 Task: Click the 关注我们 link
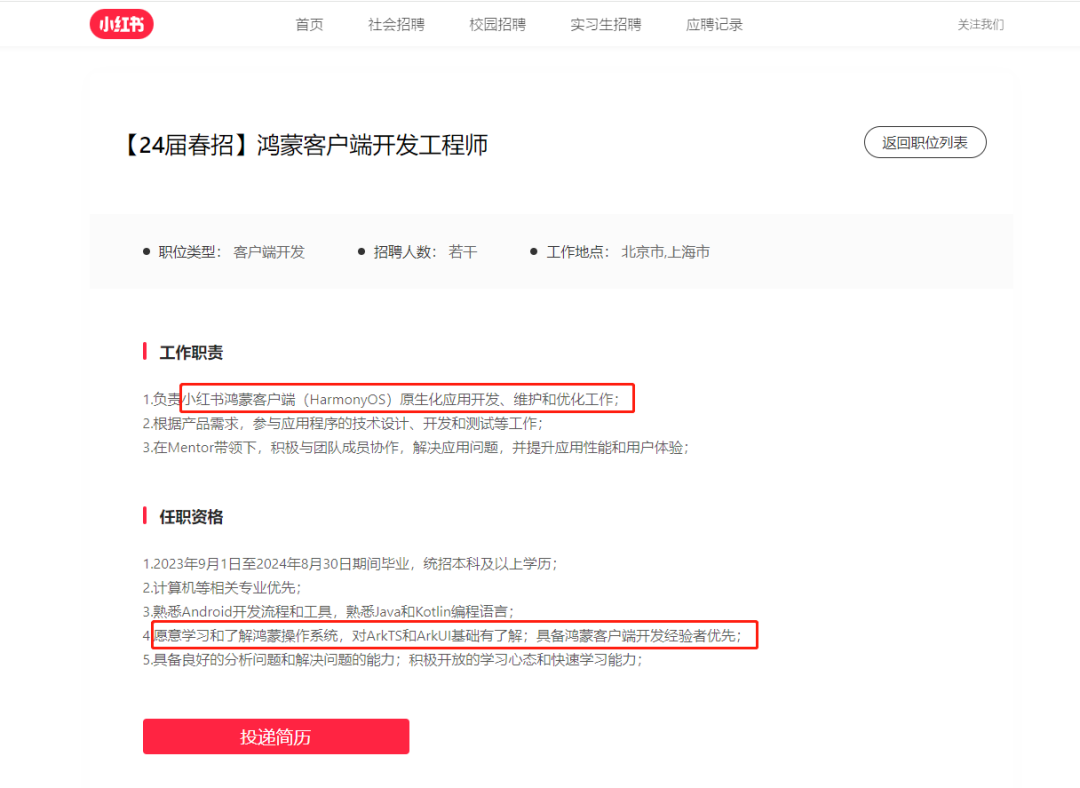coord(981,25)
